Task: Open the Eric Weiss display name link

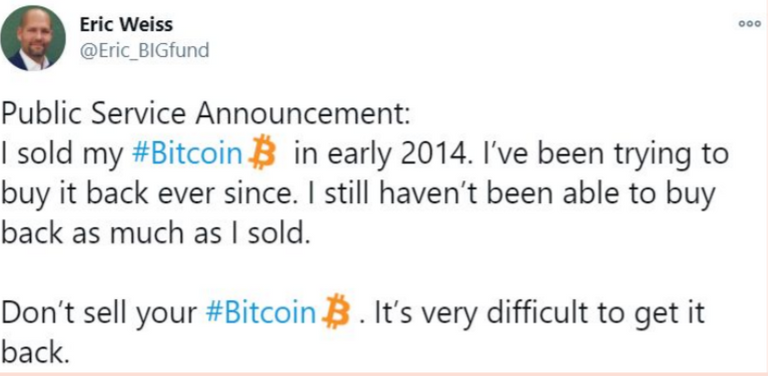Action: [126, 24]
